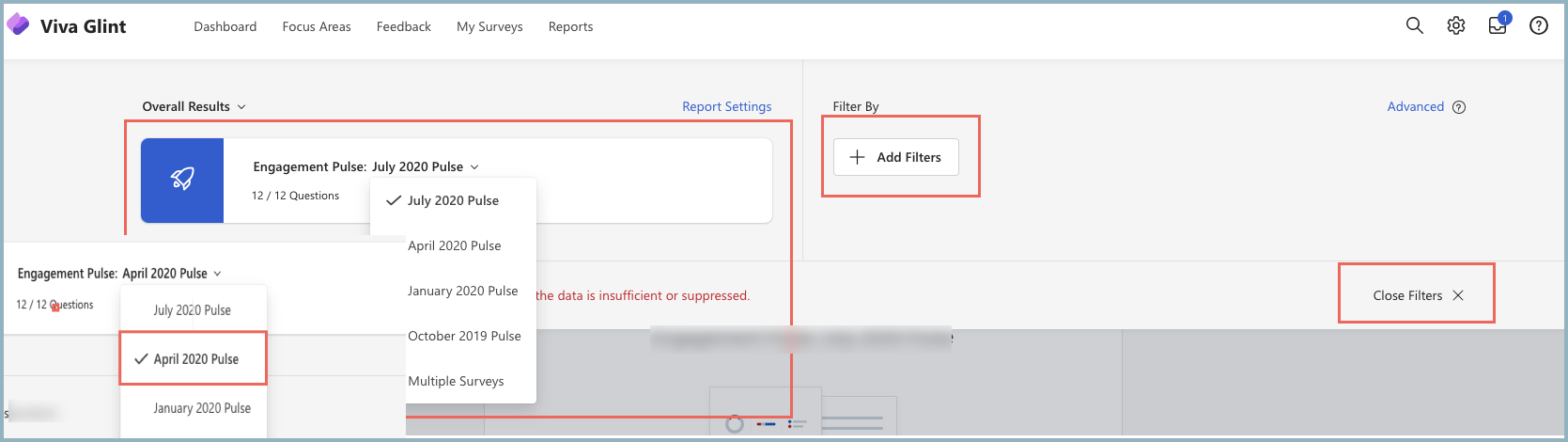Click the rocket icon on Engagement Pulse card
1568x442 pixels.
pos(182,181)
